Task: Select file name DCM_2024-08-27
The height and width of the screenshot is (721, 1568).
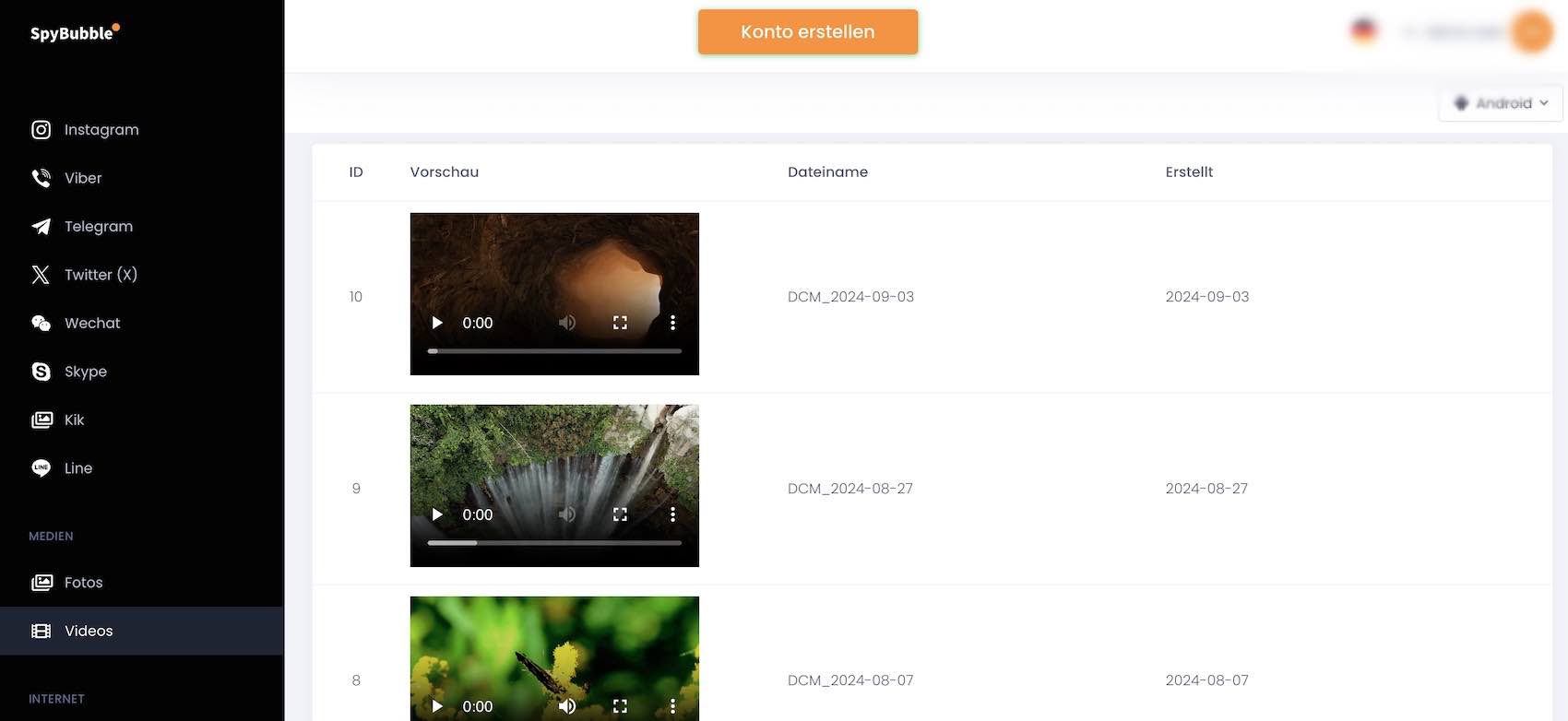Action: point(850,489)
